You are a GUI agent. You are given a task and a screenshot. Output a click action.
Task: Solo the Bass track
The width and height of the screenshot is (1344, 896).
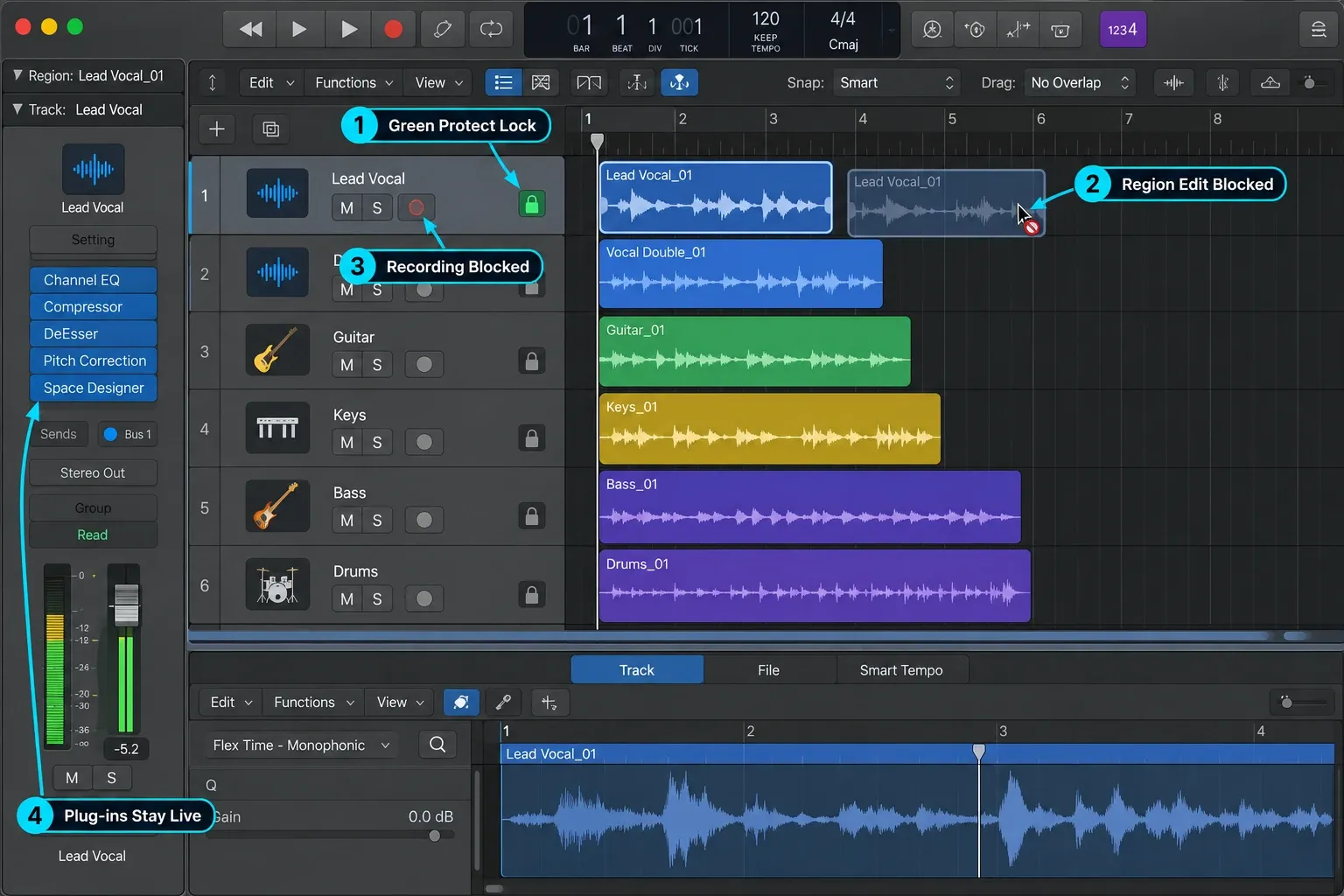click(377, 520)
